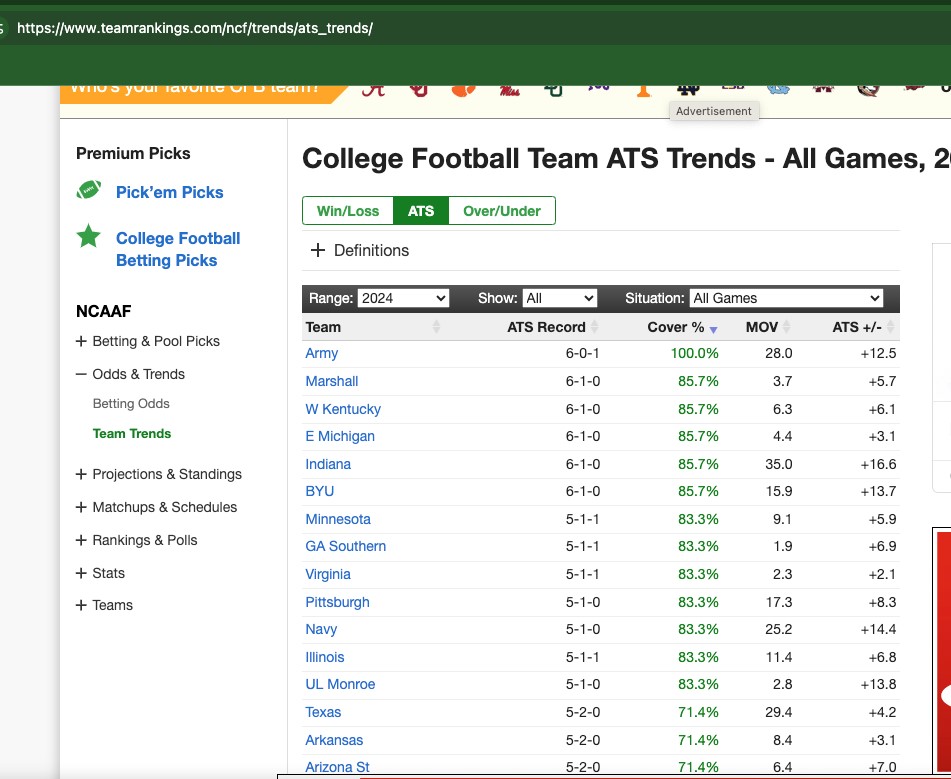Switch to the Win/Loss tab

pyautogui.click(x=348, y=211)
